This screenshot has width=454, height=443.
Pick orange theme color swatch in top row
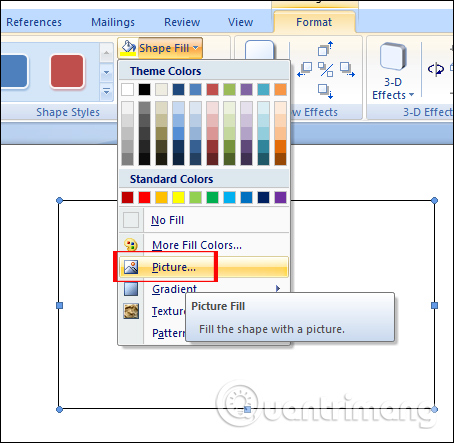280,89
